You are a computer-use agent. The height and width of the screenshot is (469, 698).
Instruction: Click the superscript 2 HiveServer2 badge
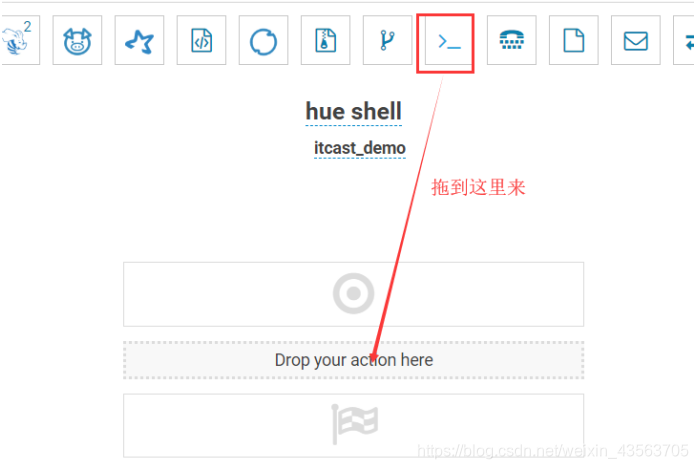[28, 27]
